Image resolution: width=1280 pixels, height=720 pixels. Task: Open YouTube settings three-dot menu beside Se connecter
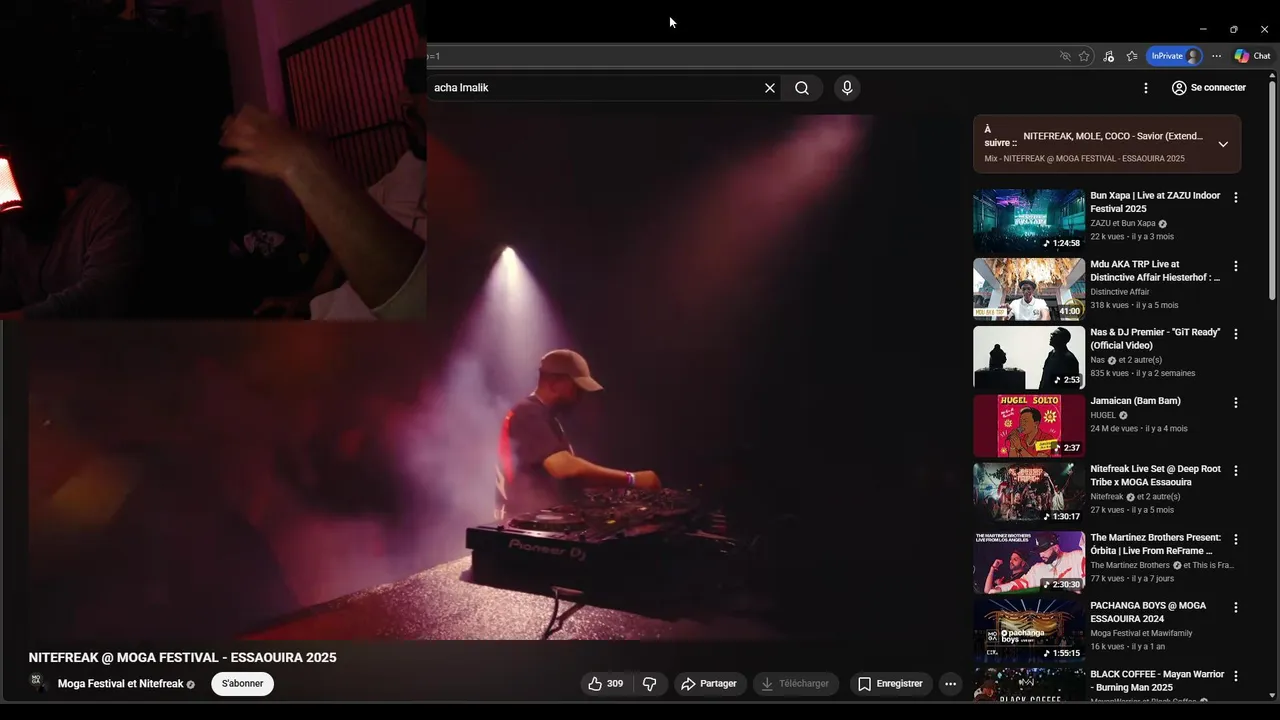[1146, 88]
